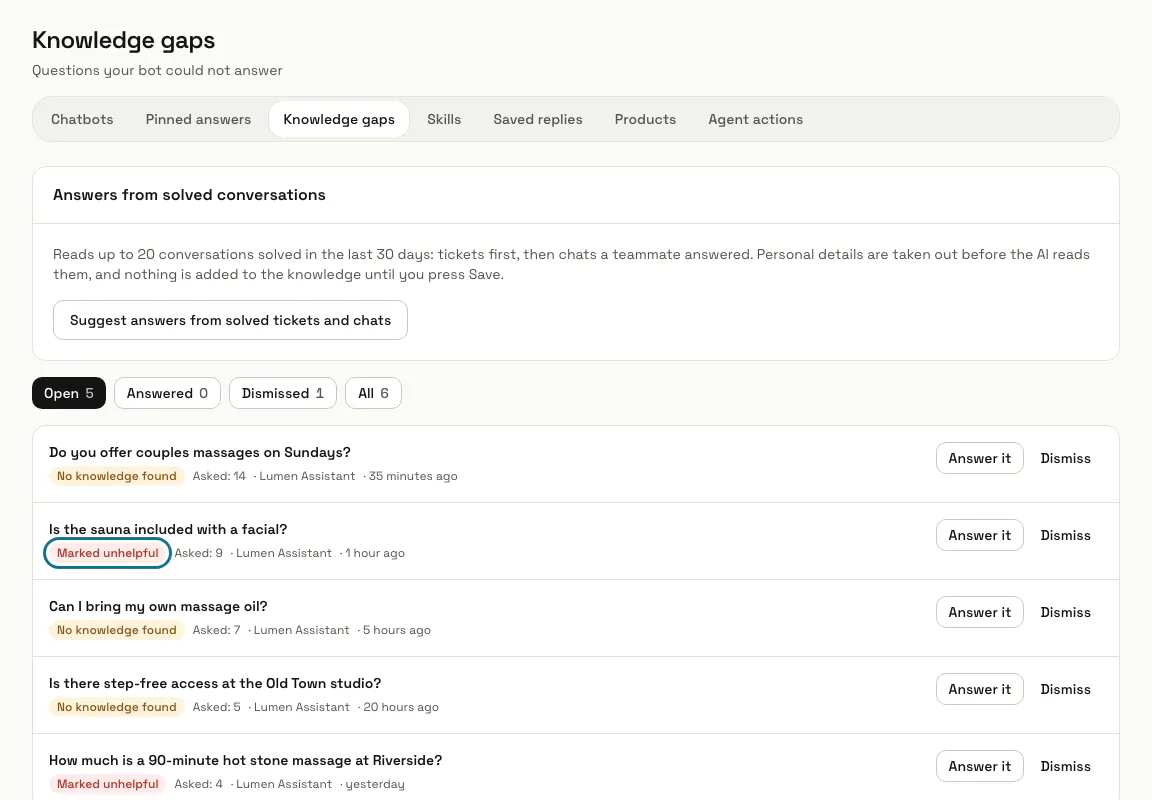Viewport: 1152px width, 800px height.
Task: Open the Agent actions tab
Action: click(x=755, y=119)
